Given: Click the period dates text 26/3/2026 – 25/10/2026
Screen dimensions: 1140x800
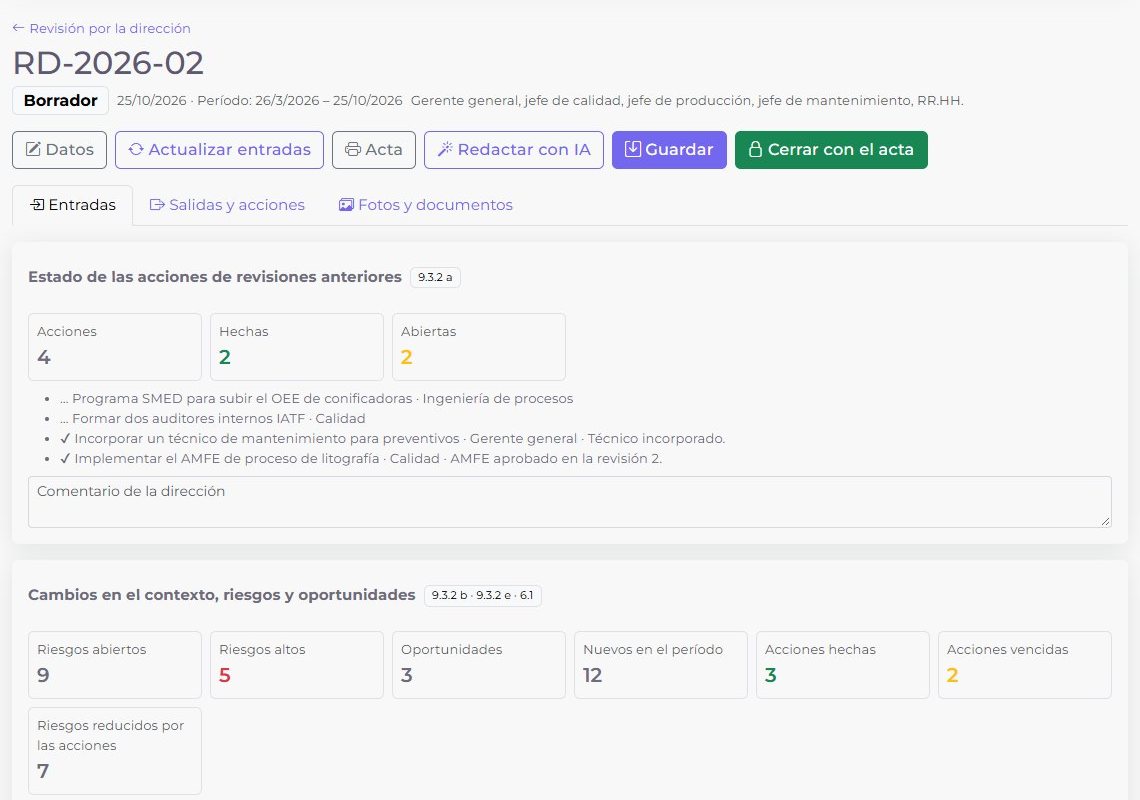Looking at the screenshot, I should [329, 100].
